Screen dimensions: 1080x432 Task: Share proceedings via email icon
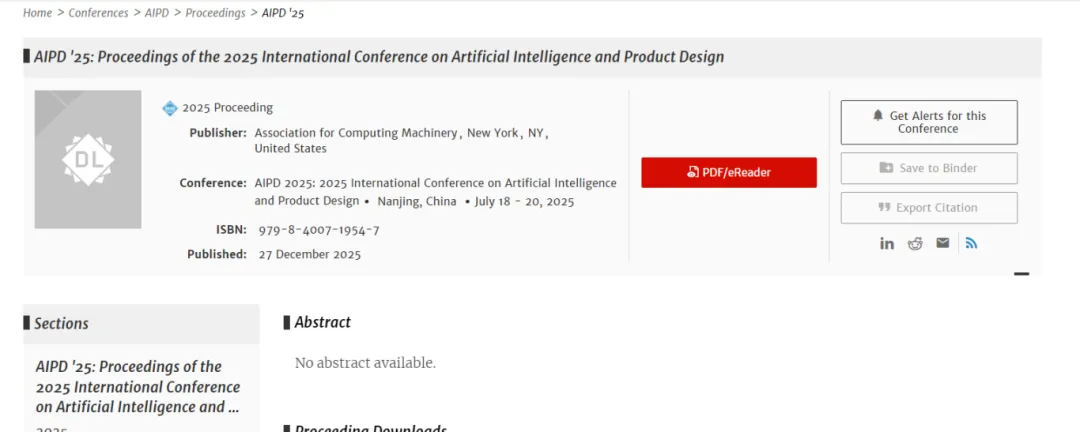pos(942,243)
